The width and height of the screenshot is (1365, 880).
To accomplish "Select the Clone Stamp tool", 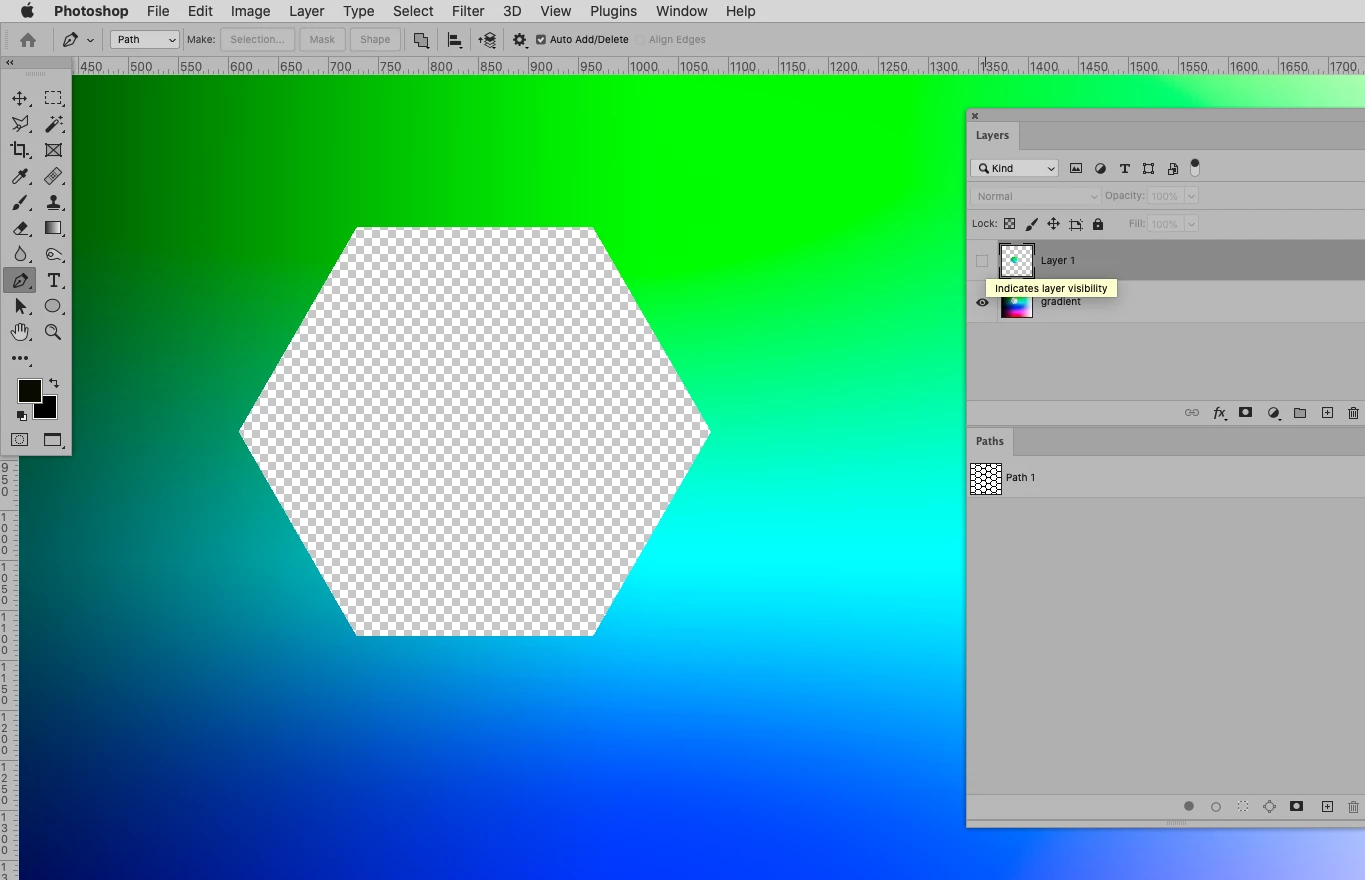I will 53,202.
